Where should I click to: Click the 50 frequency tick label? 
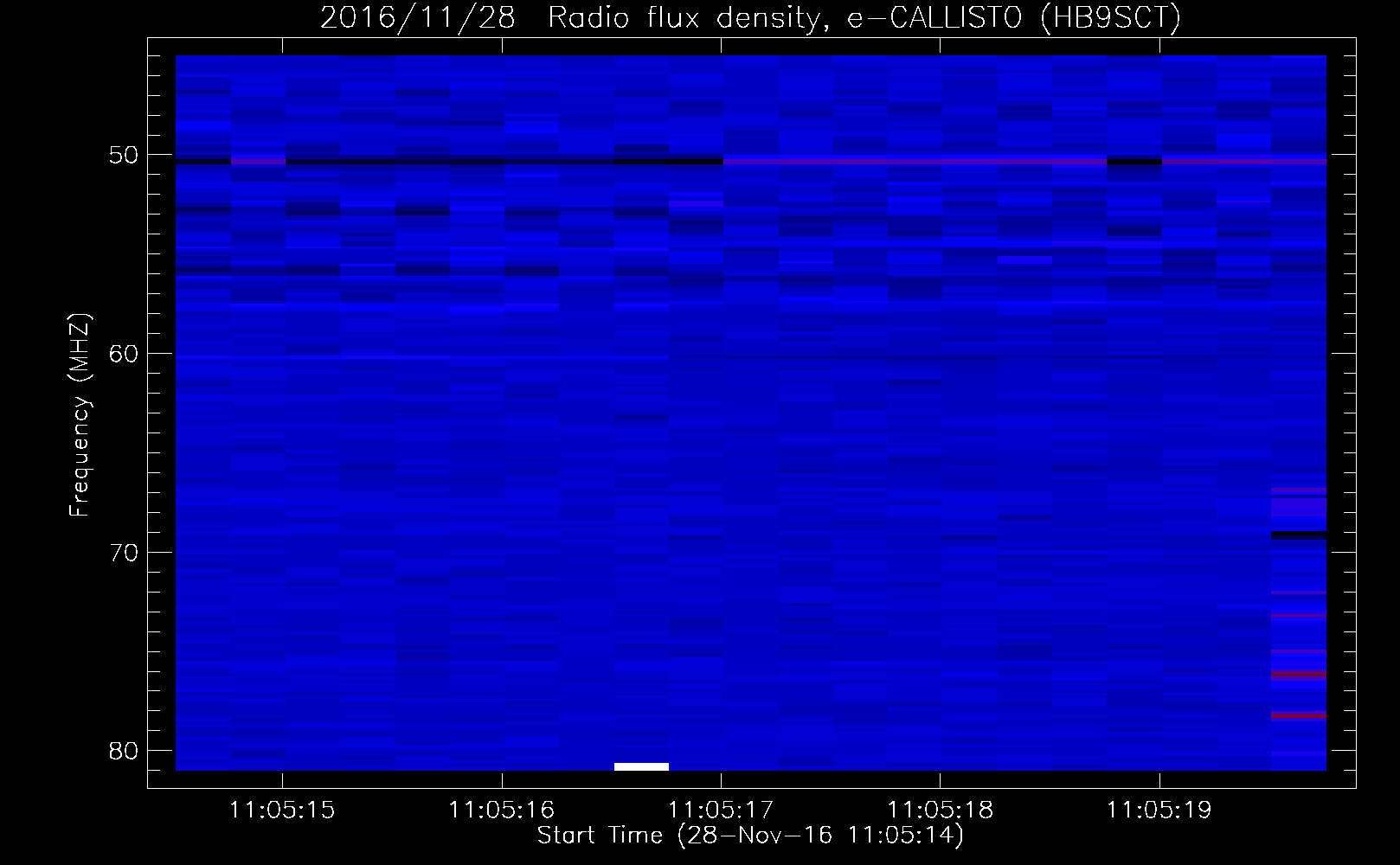coord(124,156)
